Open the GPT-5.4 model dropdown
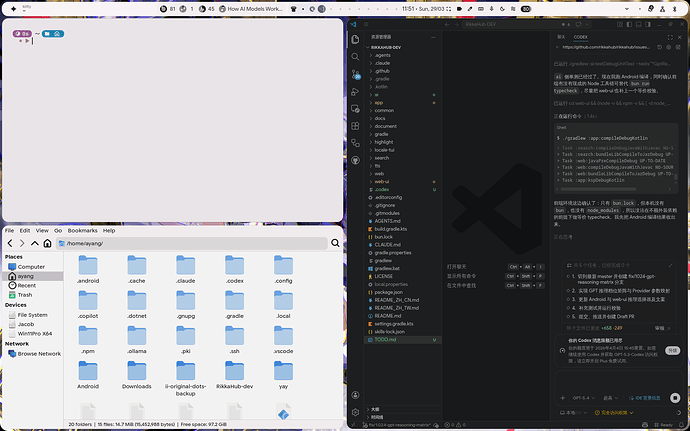The height and width of the screenshot is (431, 690). tap(584, 398)
